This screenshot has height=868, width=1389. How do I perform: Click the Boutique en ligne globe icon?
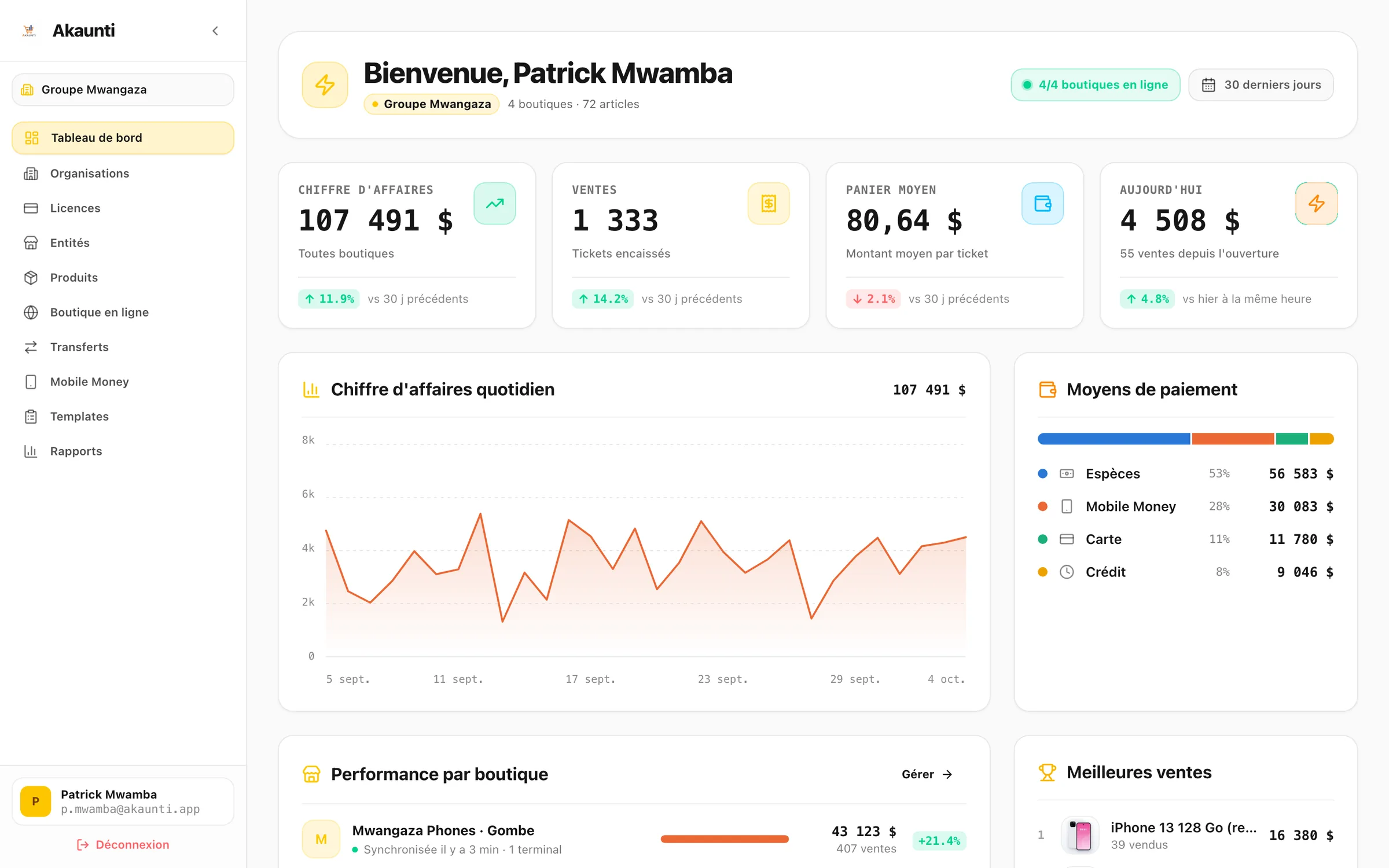tap(31, 312)
